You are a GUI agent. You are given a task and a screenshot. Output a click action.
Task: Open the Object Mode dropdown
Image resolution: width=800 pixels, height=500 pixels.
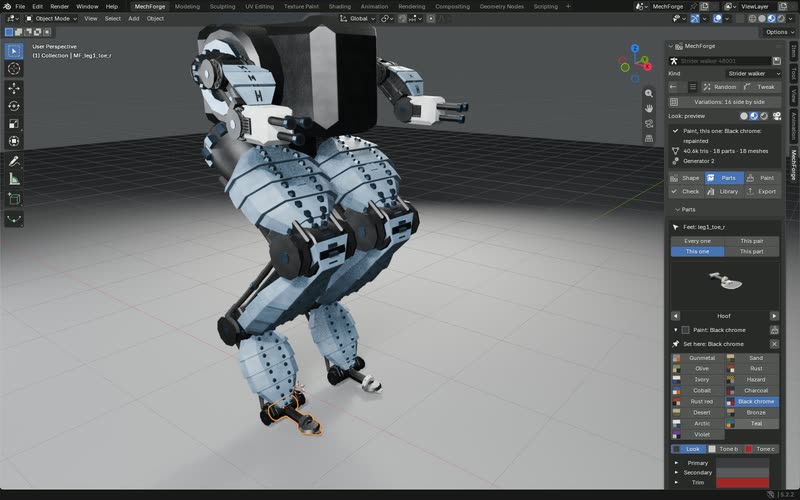(51, 18)
